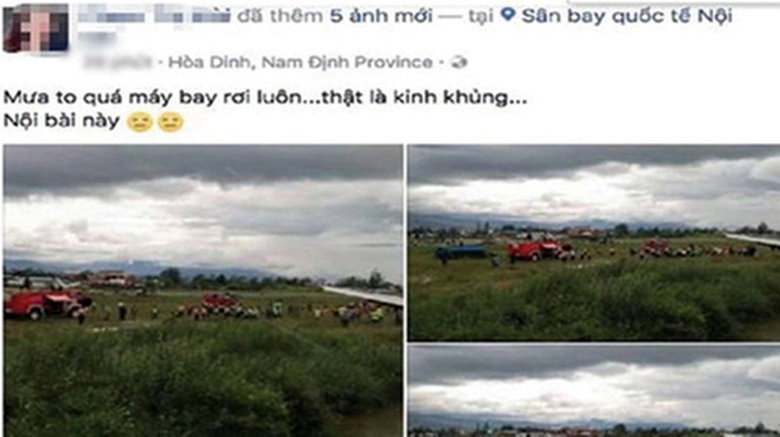Click the globe public privacy icon
780x437 pixels.
point(459,62)
